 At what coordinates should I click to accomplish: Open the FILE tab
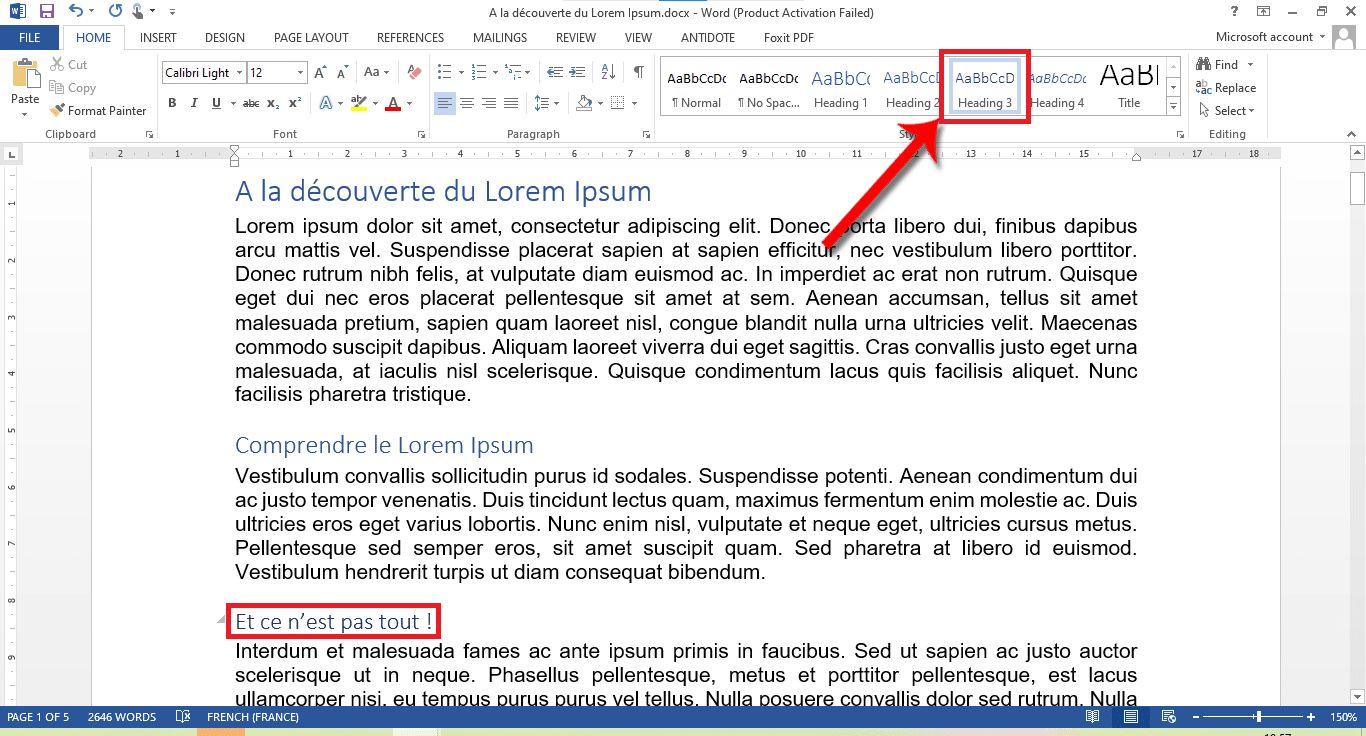(30, 38)
